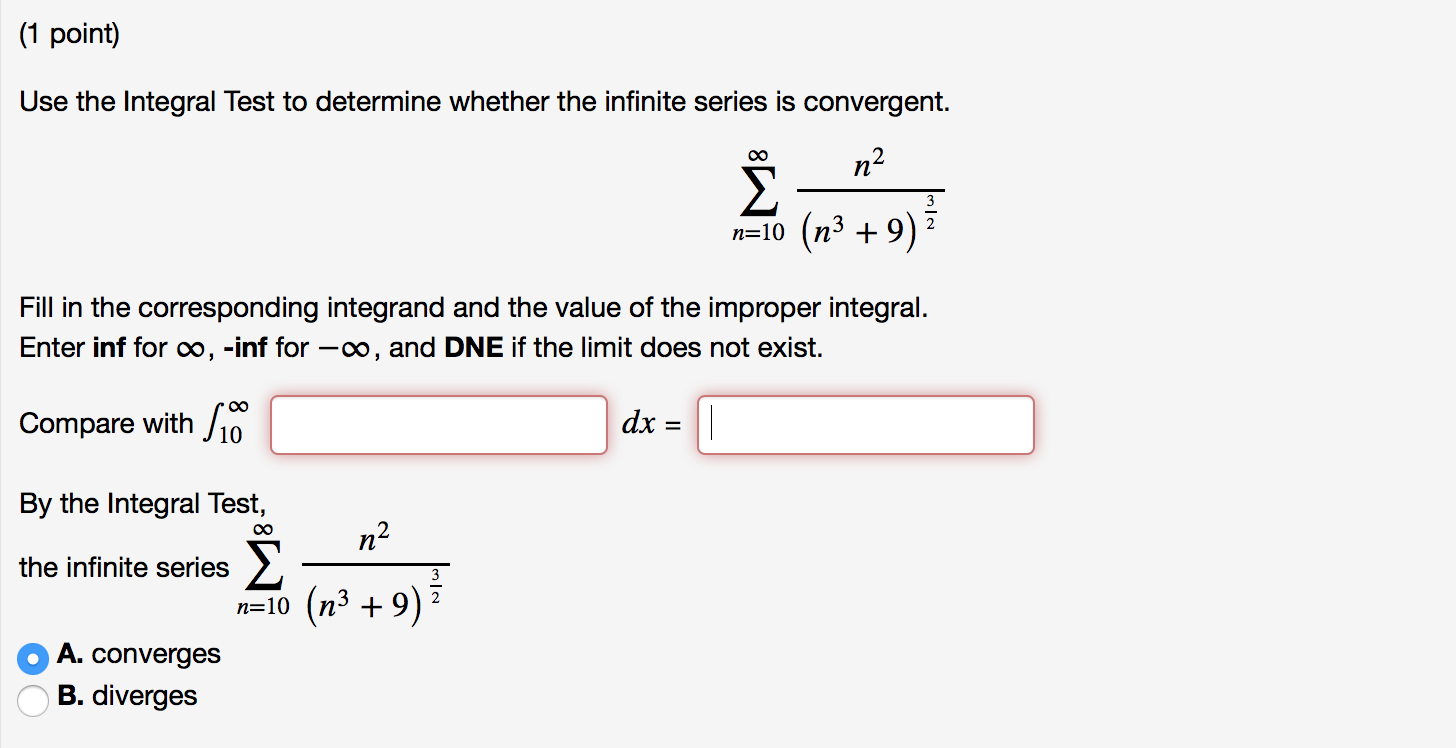Click the 'dx =' text between fields

click(x=652, y=425)
